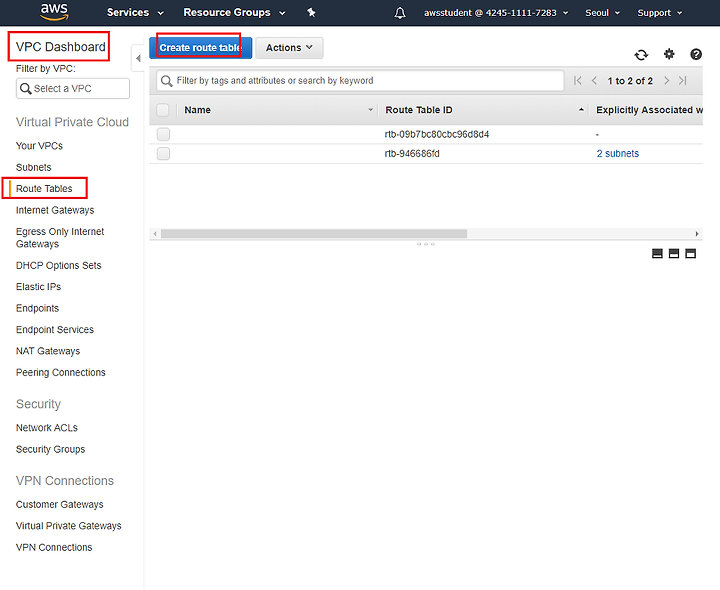The width and height of the screenshot is (720, 590).
Task: Open Endpoints in sidebar
Action: pos(37,308)
